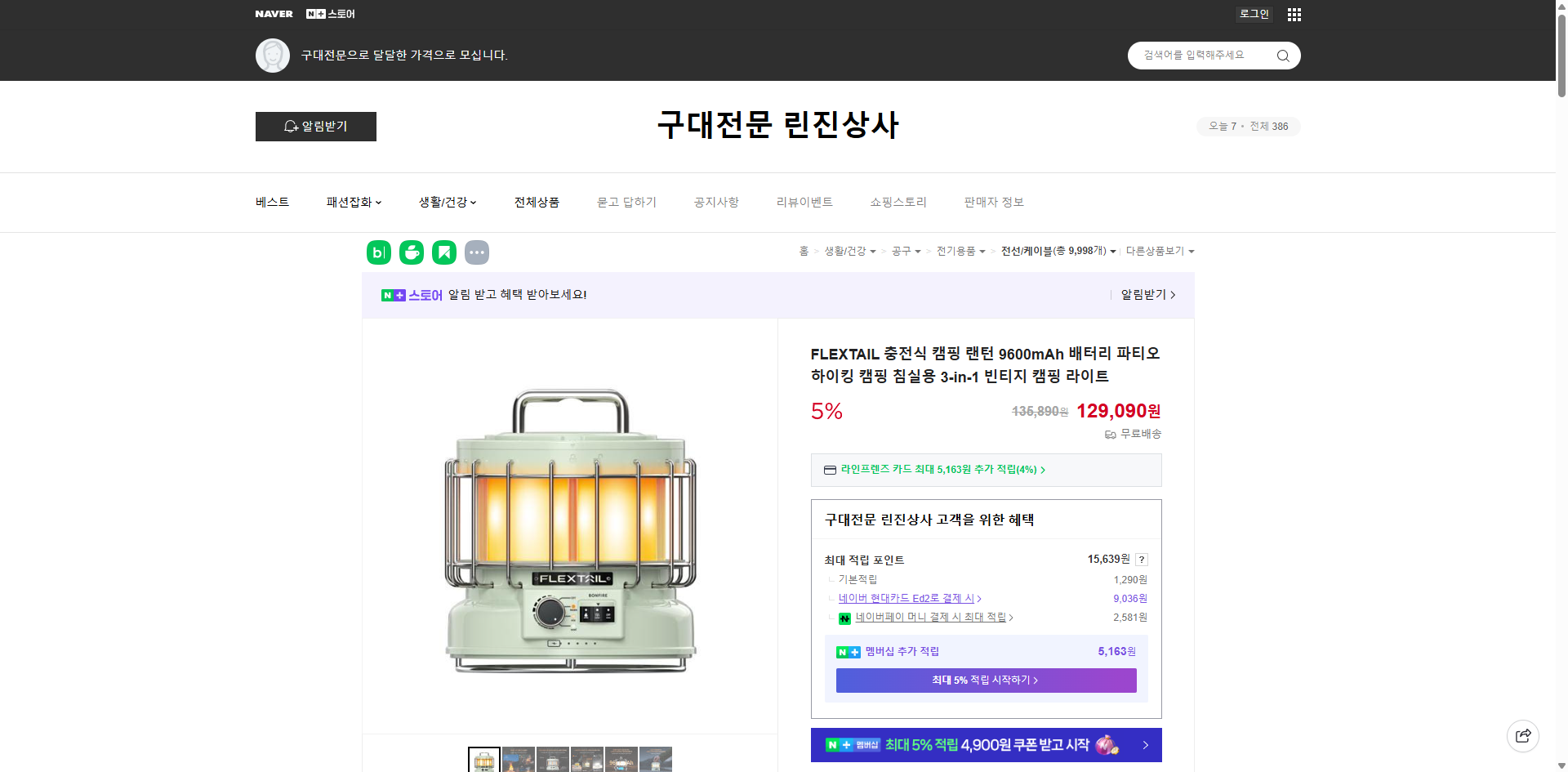The width and height of the screenshot is (1568, 772).
Task: Open the tooltip question mark beside 최대 적립 포인트
Action: coord(1141,560)
